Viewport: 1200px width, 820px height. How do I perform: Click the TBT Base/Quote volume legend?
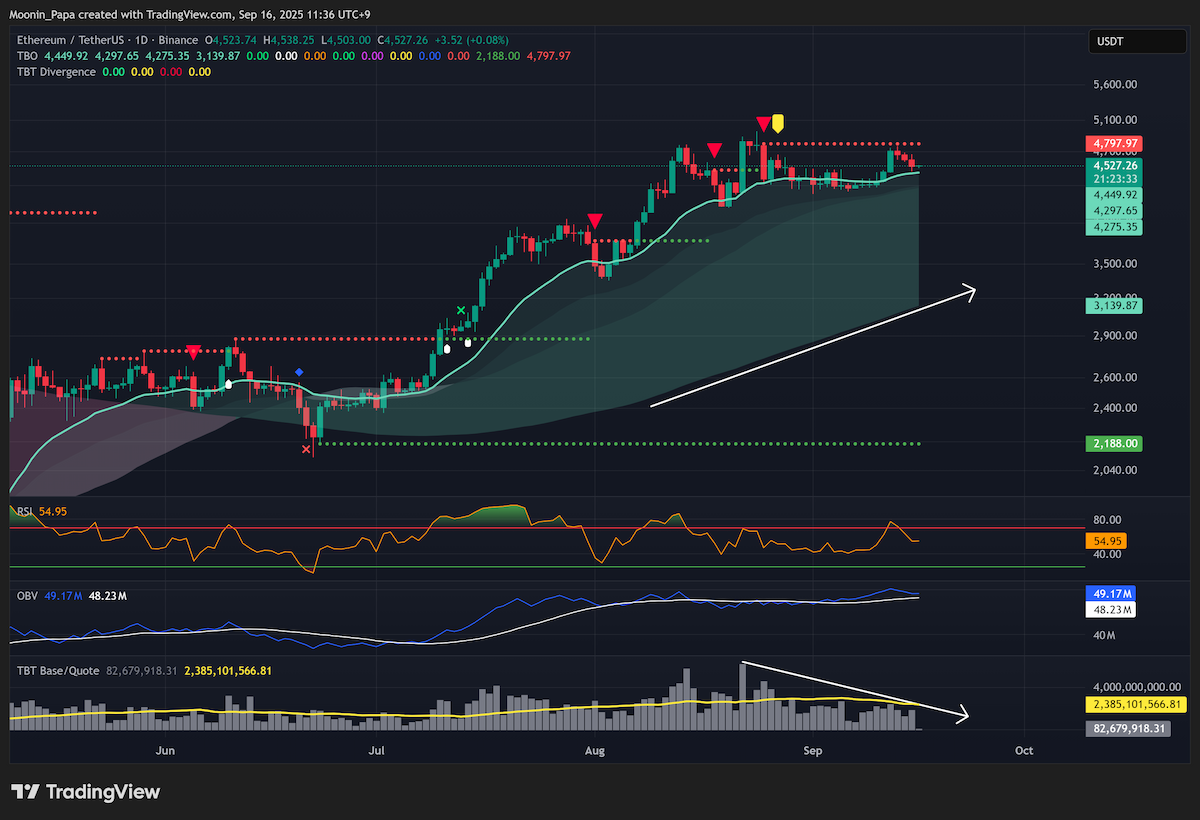pos(57,670)
